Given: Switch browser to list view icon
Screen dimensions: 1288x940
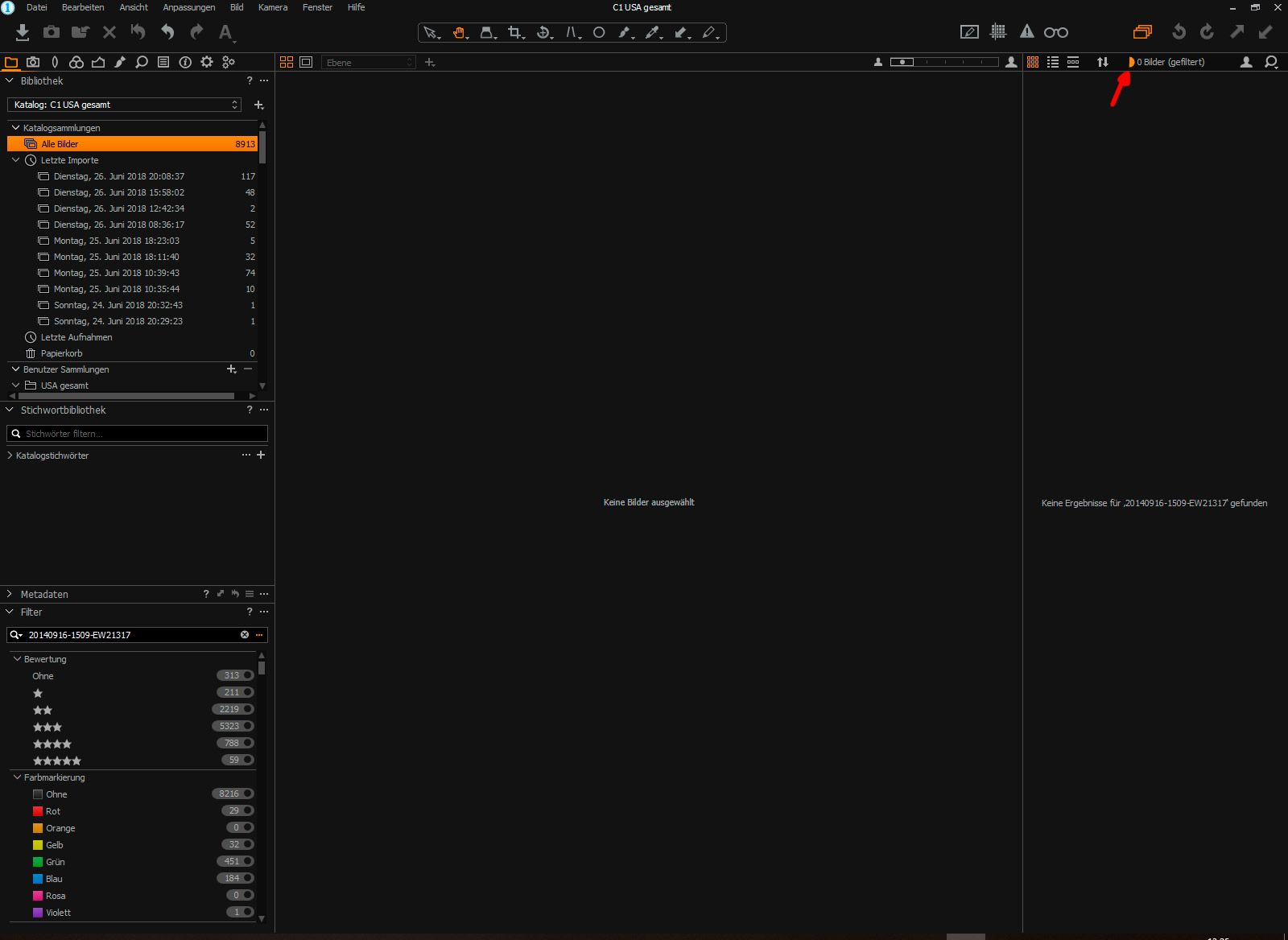Looking at the screenshot, I should (x=1053, y=62).
